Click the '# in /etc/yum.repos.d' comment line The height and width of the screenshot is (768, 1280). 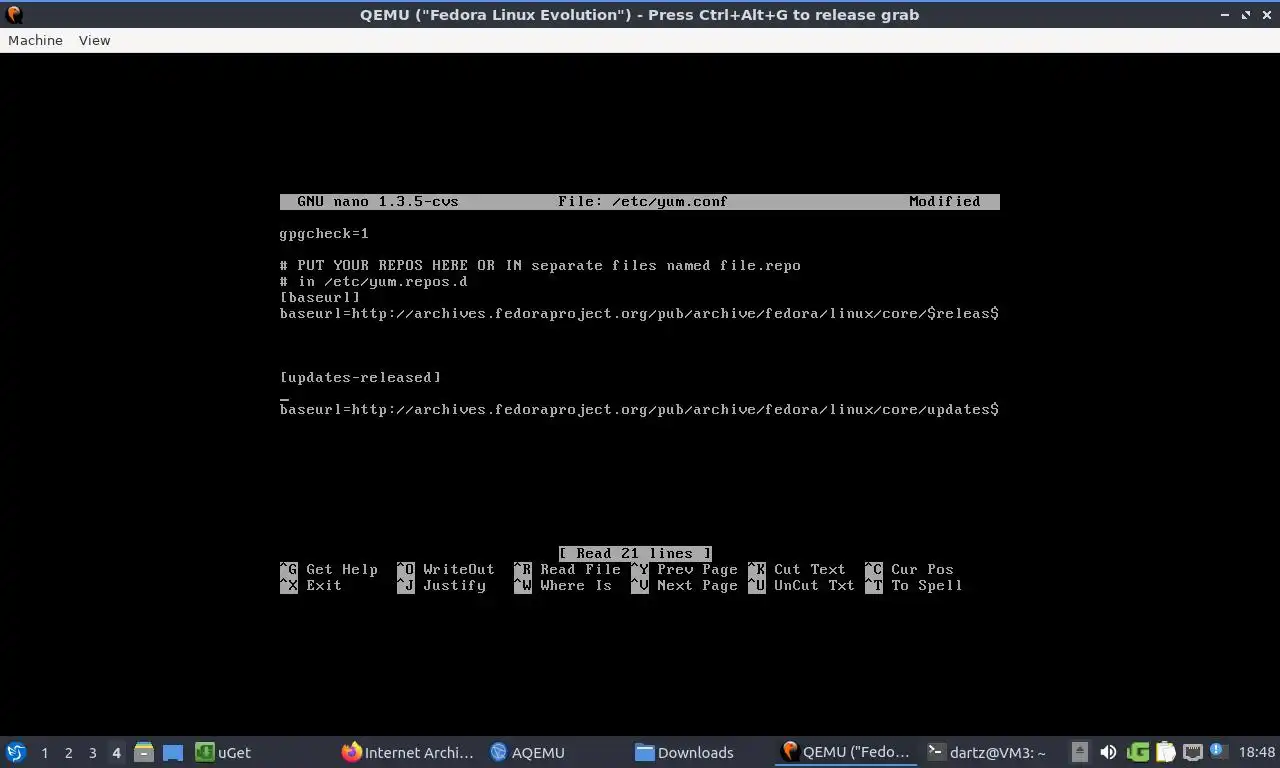374,281
